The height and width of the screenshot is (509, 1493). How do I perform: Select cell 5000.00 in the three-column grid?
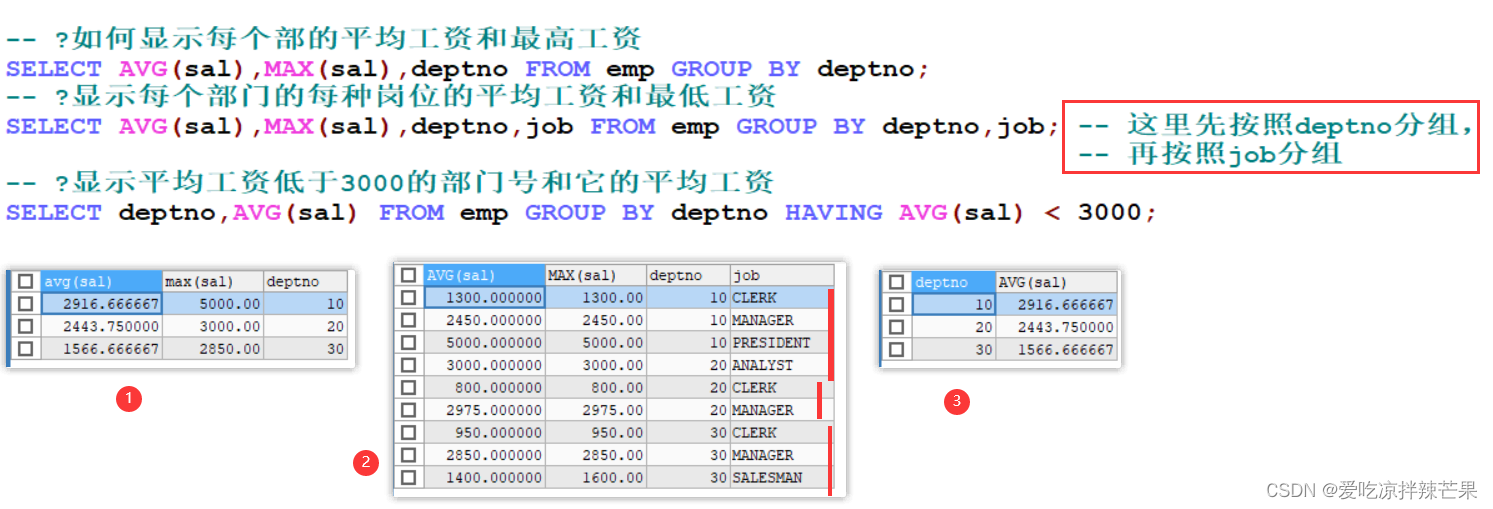point(213,304)
